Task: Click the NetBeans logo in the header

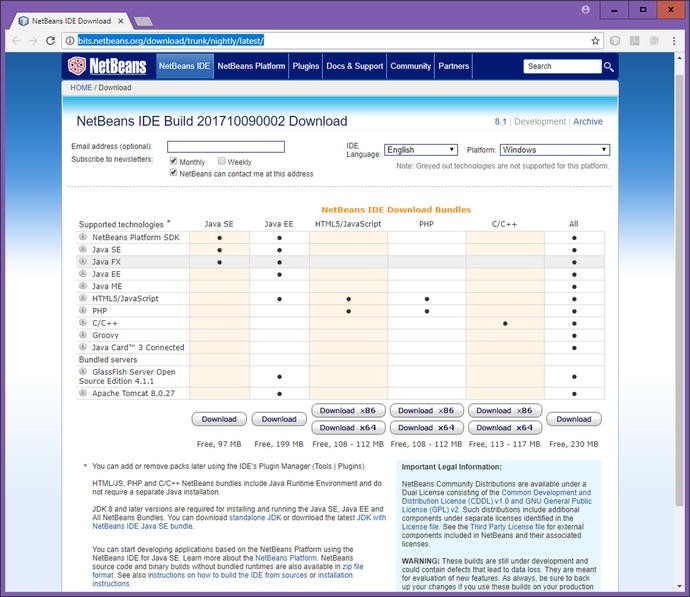Action: (x=107, y=66)
